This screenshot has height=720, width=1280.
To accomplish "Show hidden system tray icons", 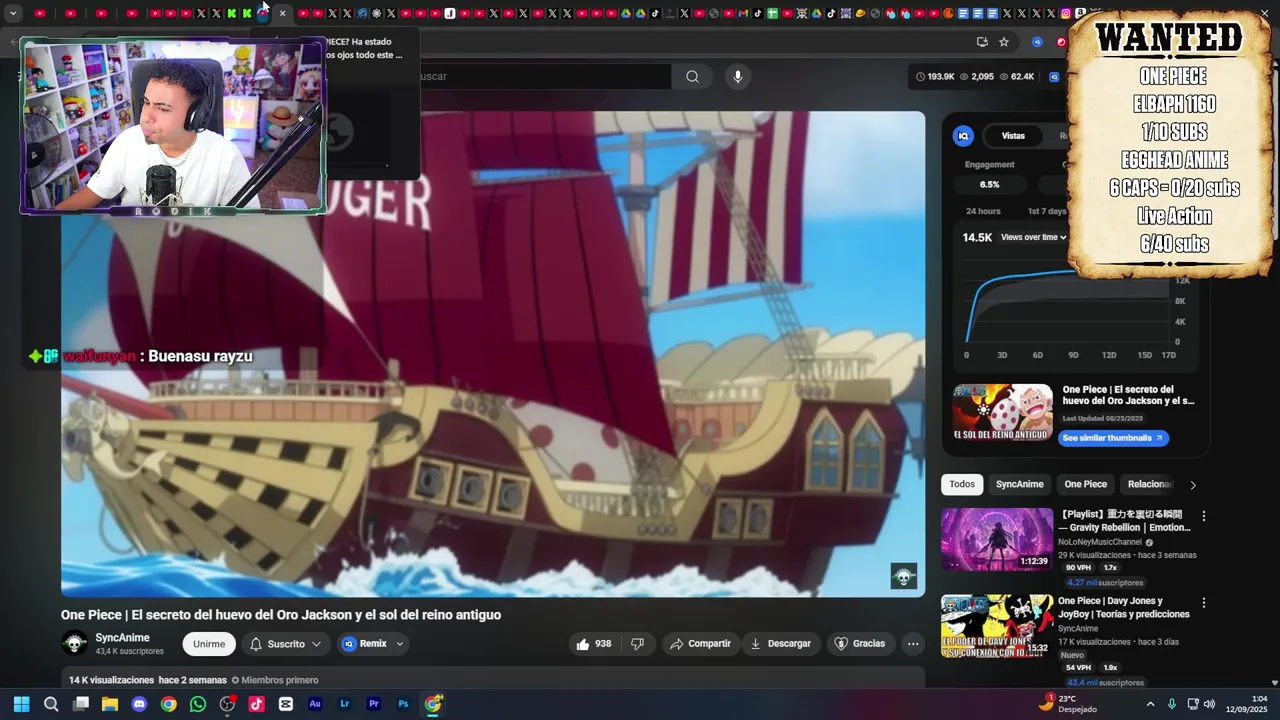I will coord(1150,704).
